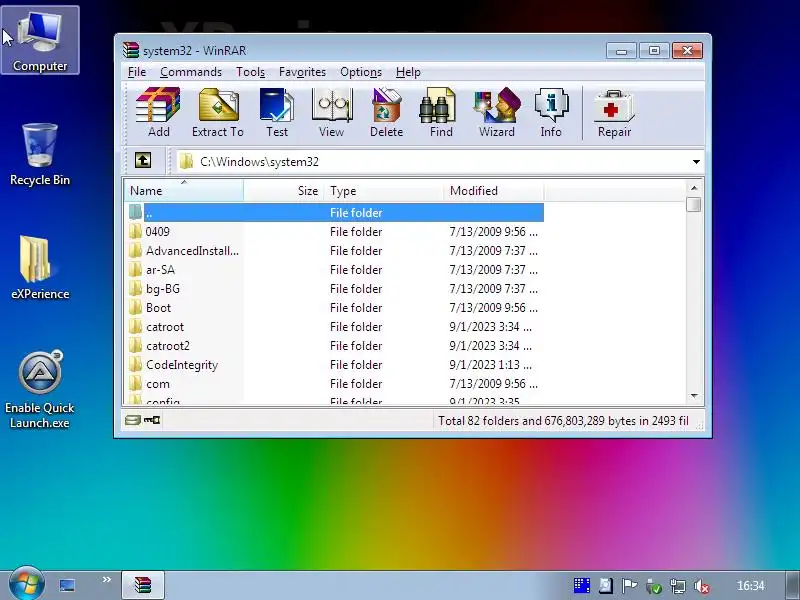Open the Windows Start button
This screenshot has height=600, width=800.
[26, 584]
